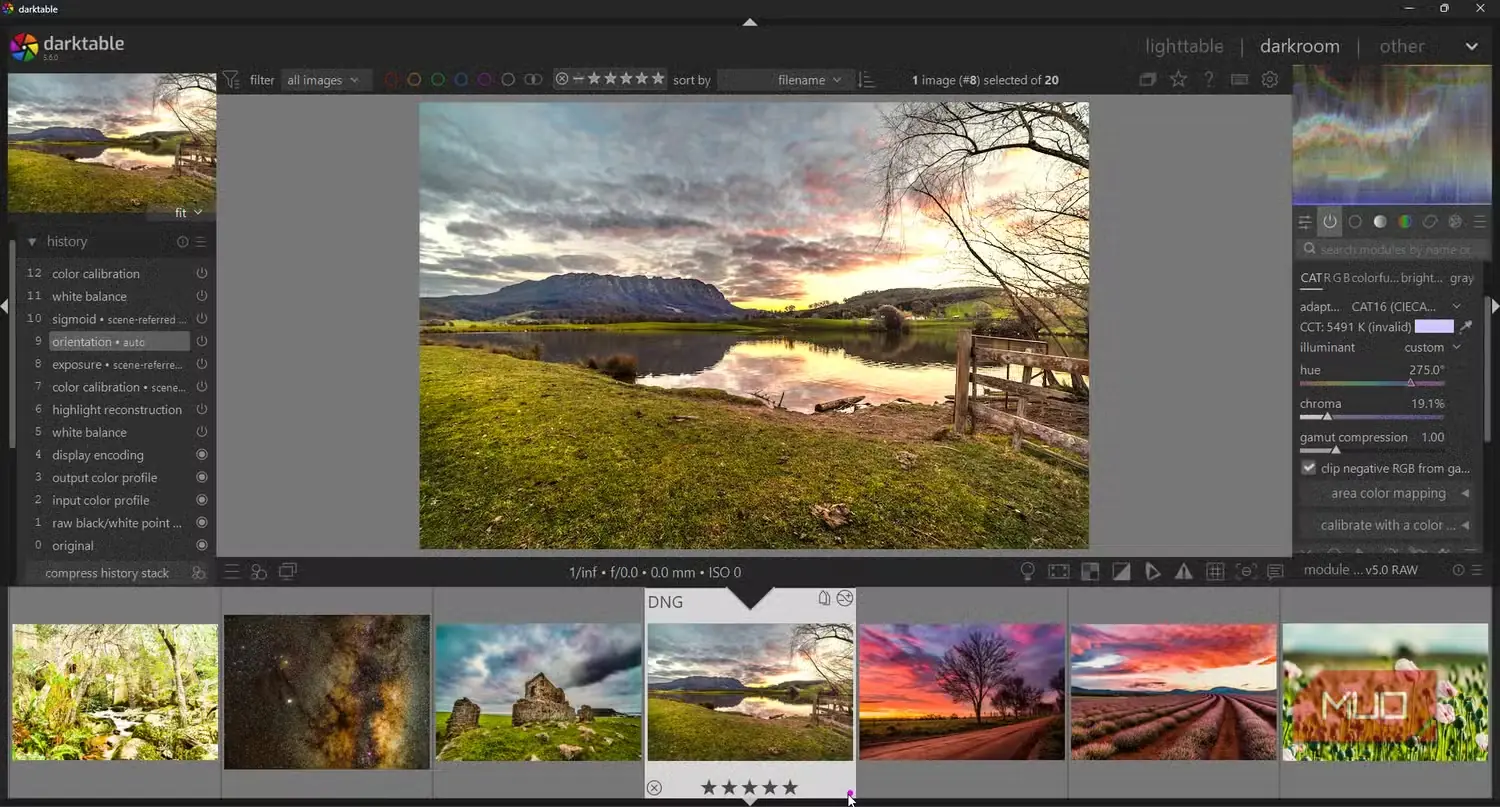Open global preferences gear icon
1500x807 pixels.
pyautogui.click(x=1270, y=80)
